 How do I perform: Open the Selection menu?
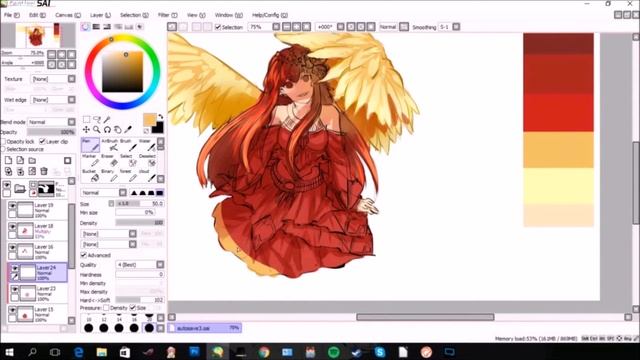coord(134,15)
